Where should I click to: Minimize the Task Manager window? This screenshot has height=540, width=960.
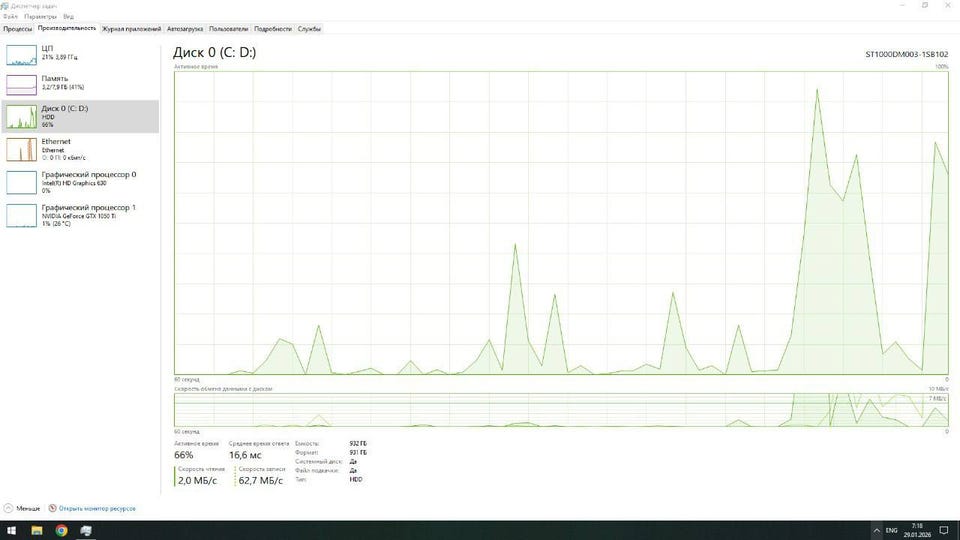pos(902,5)
